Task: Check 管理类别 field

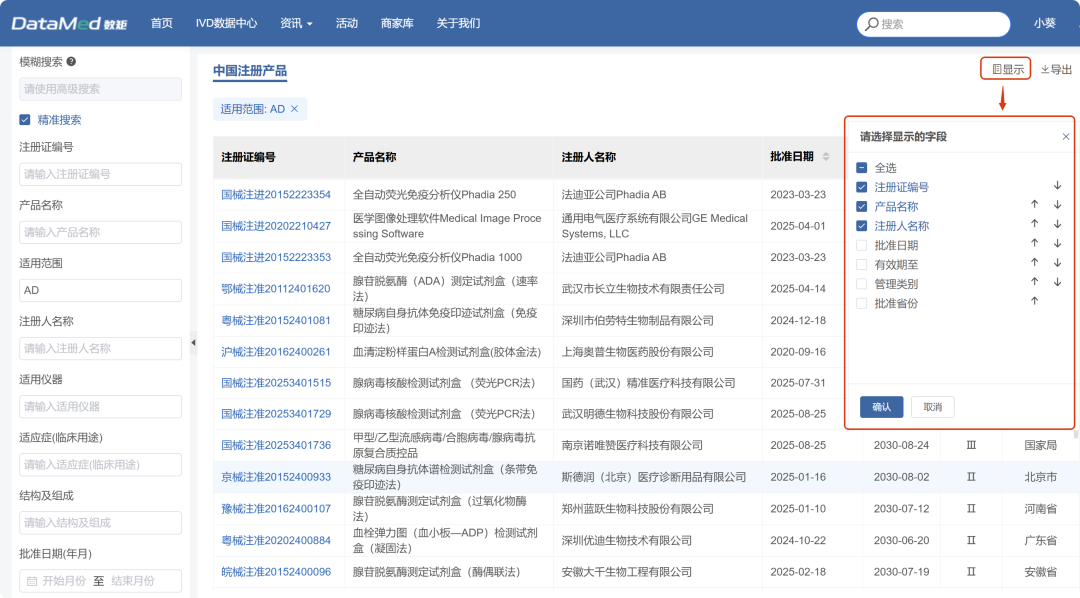Action: coord(862,283)
